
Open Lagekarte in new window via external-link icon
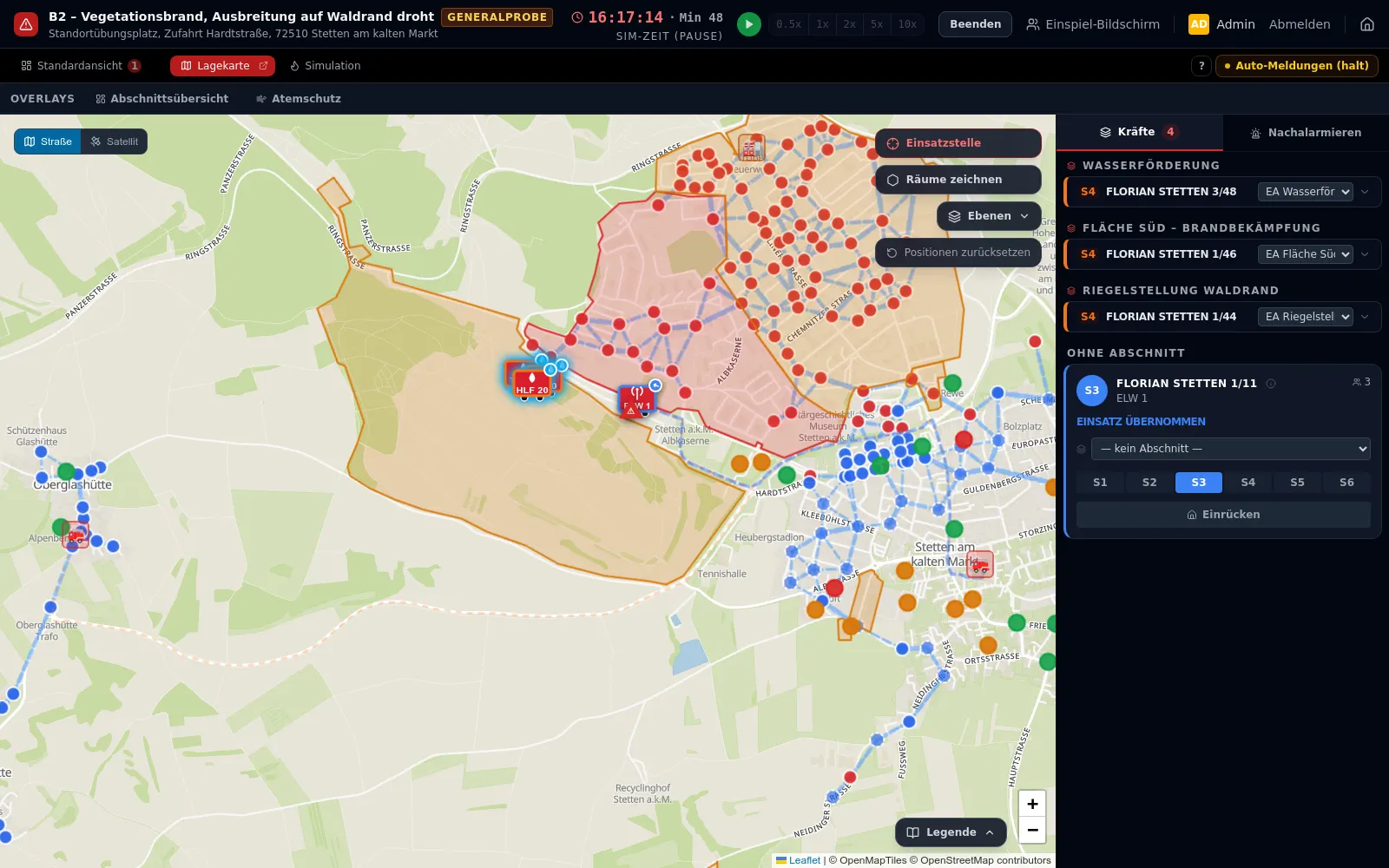point(264,66)
